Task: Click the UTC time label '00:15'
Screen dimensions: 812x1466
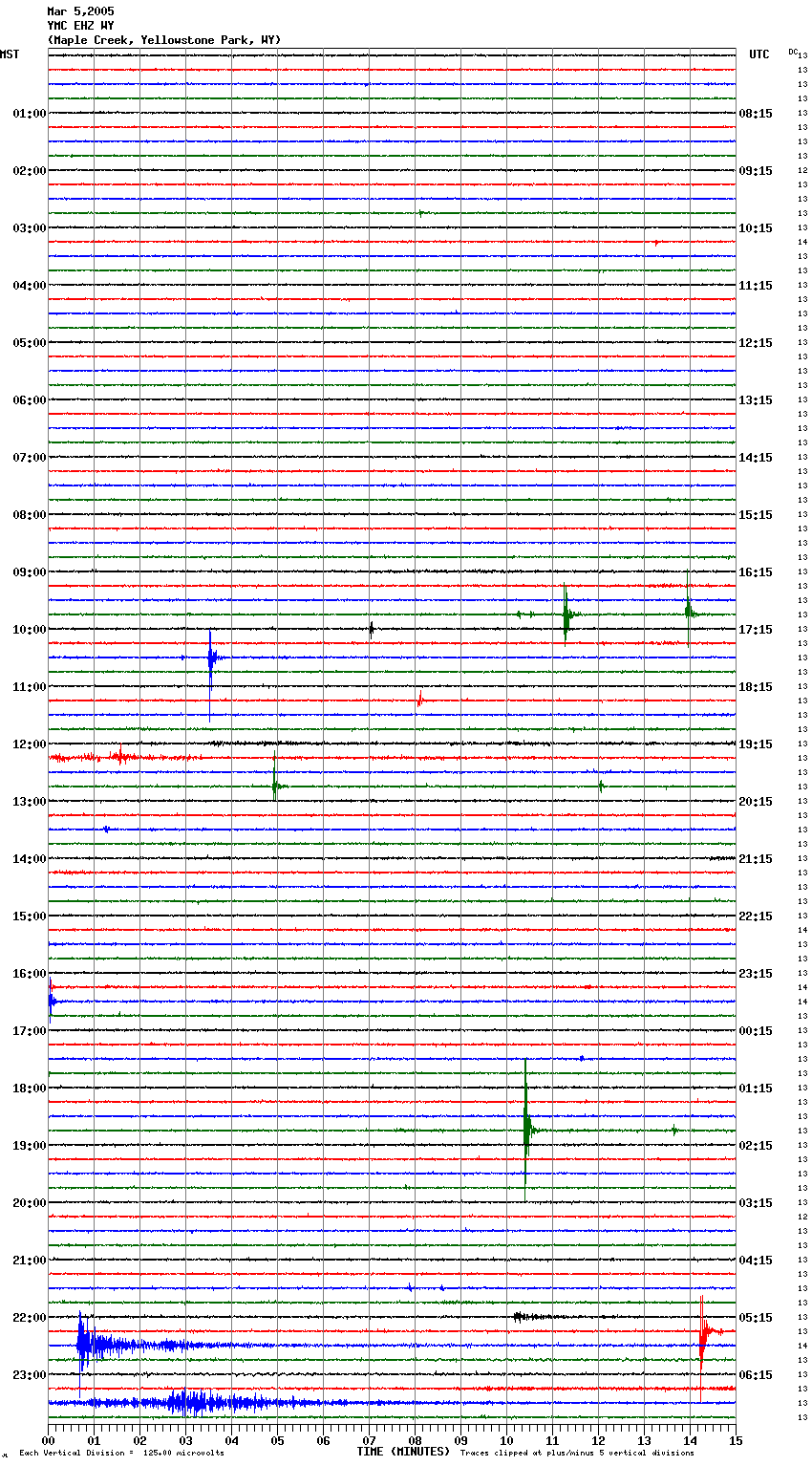Action: pos(756,1031)
